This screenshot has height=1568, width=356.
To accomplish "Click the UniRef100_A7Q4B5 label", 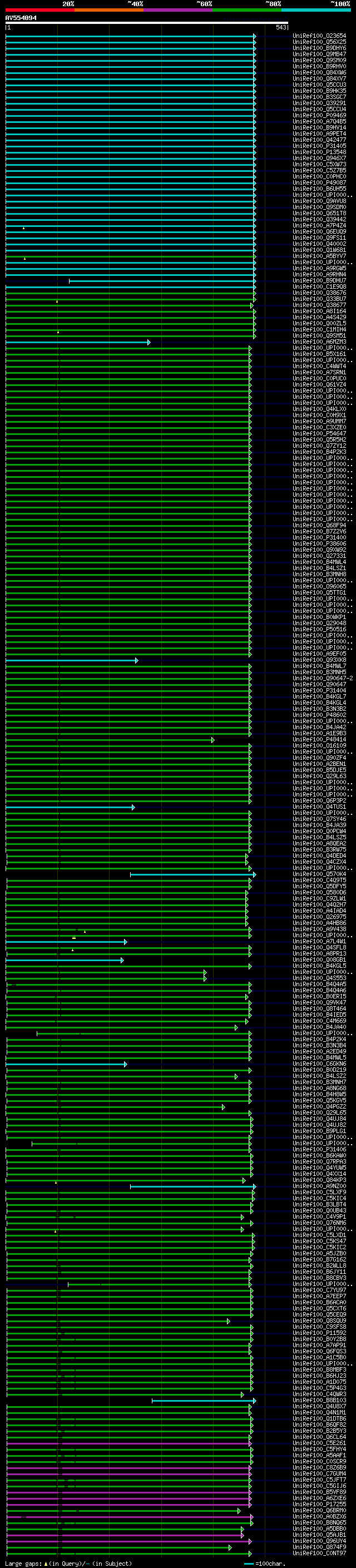I will (x=319, y=122).
